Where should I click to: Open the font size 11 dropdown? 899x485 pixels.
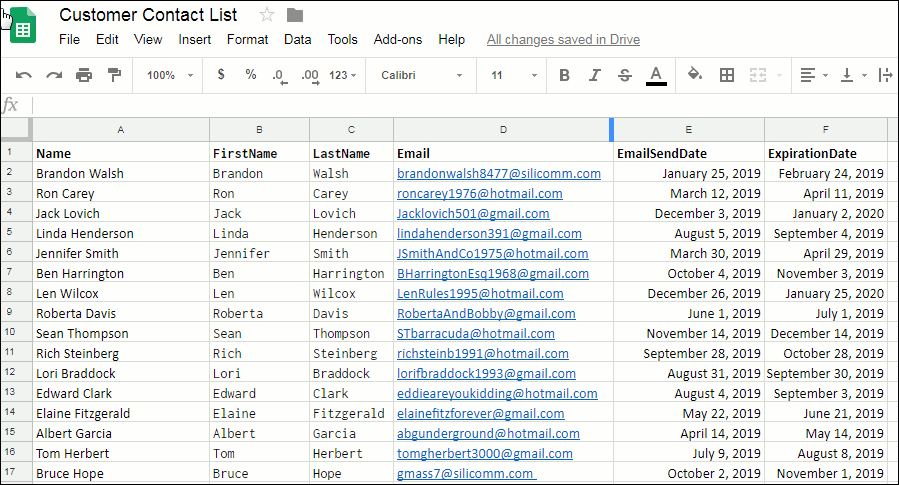point(514,75)
